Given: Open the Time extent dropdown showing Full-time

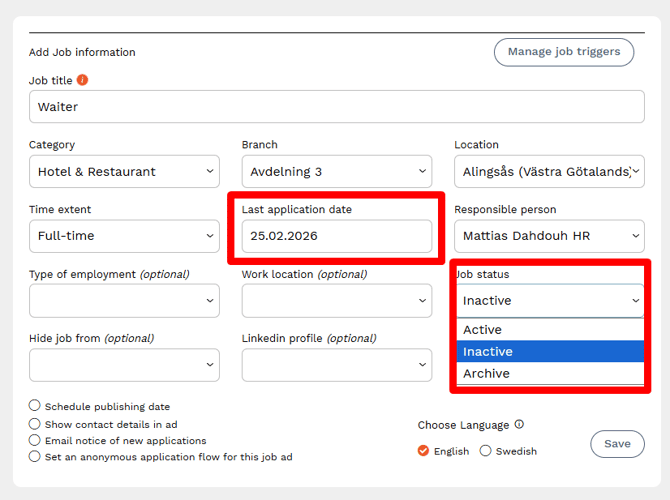Looking at the screenshot, I should pyautogui.click(x=124, y=236).
